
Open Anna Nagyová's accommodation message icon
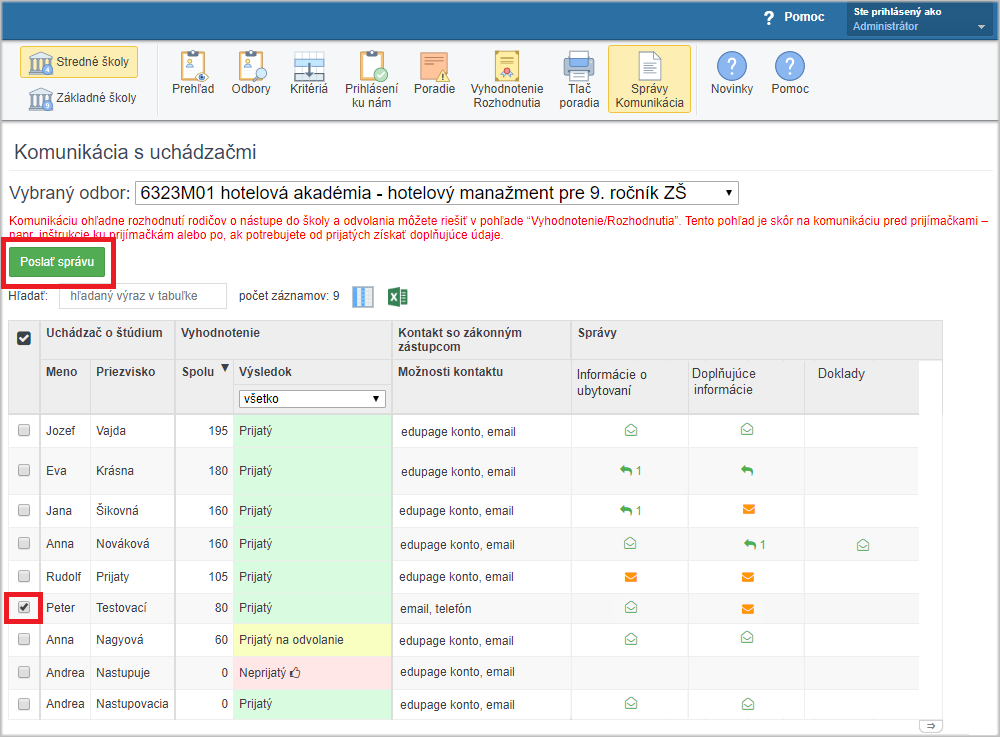coord(631,639)
